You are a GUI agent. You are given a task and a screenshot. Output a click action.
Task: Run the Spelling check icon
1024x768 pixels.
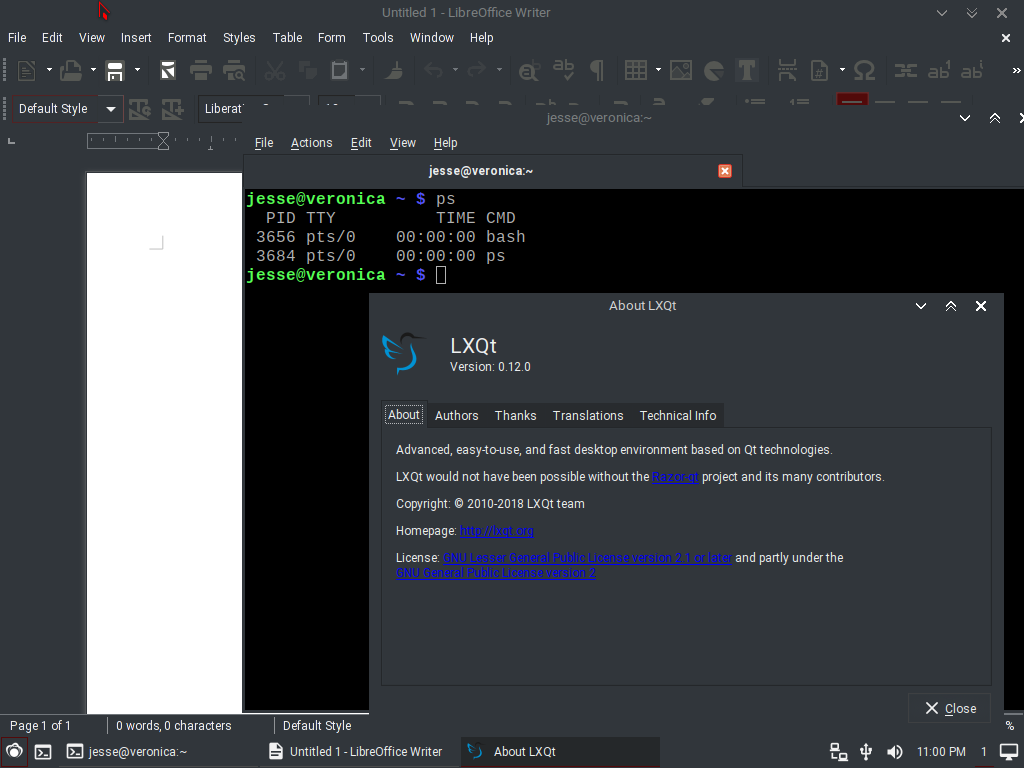pos(563,70)
